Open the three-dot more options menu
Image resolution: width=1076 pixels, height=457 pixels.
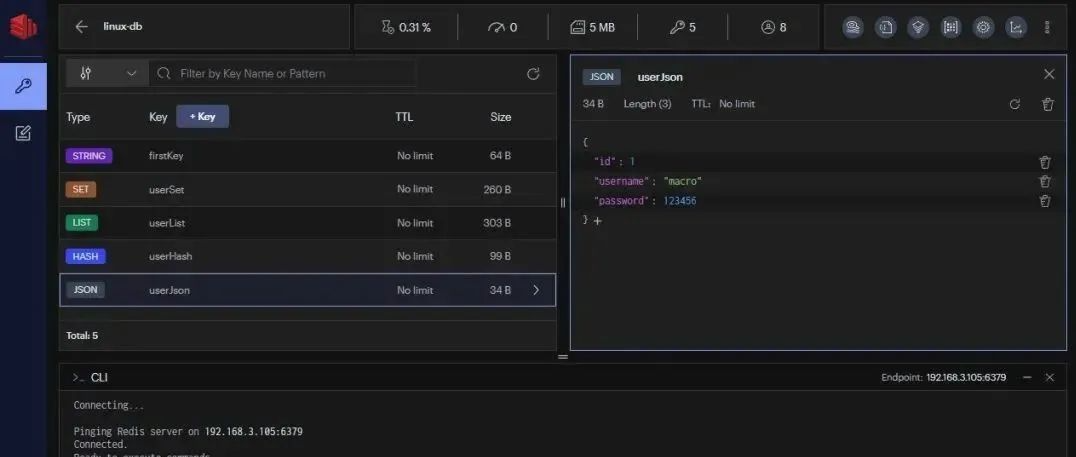1046,27
